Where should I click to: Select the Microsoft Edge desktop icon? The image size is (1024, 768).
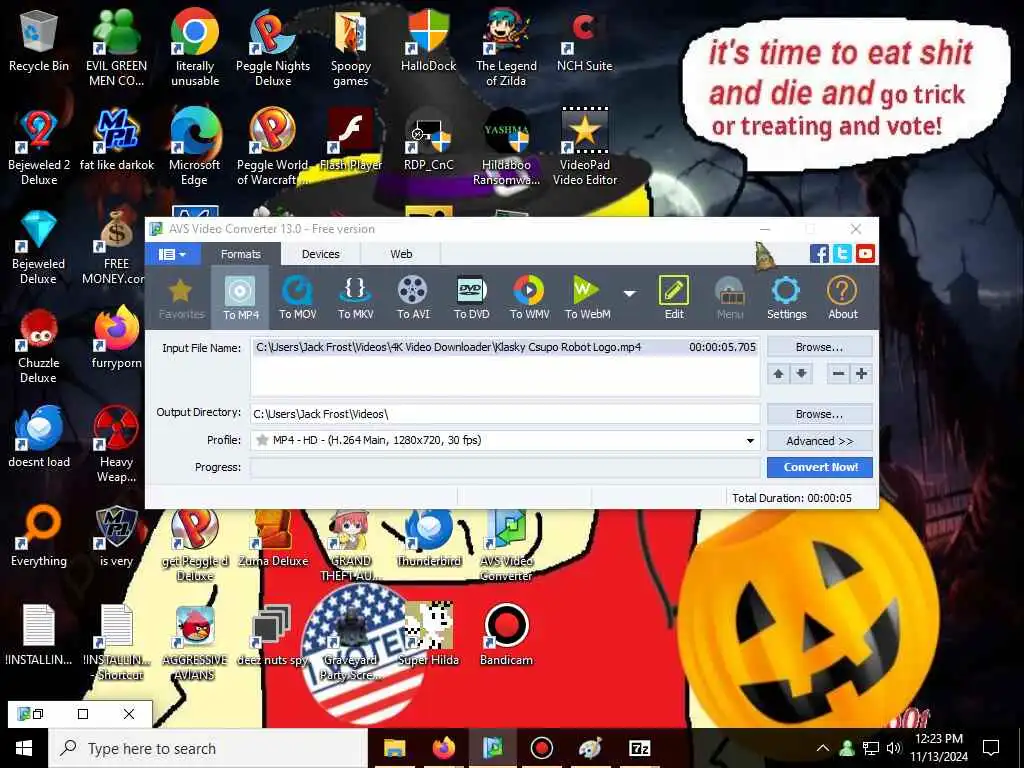(x=195, y=147)
